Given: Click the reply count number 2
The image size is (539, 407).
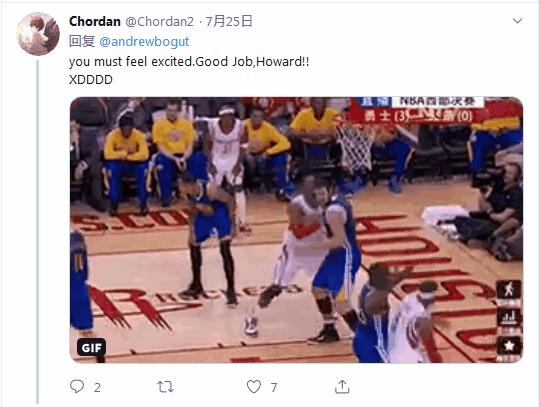Looking at the screenshot, I should [97, 387].
